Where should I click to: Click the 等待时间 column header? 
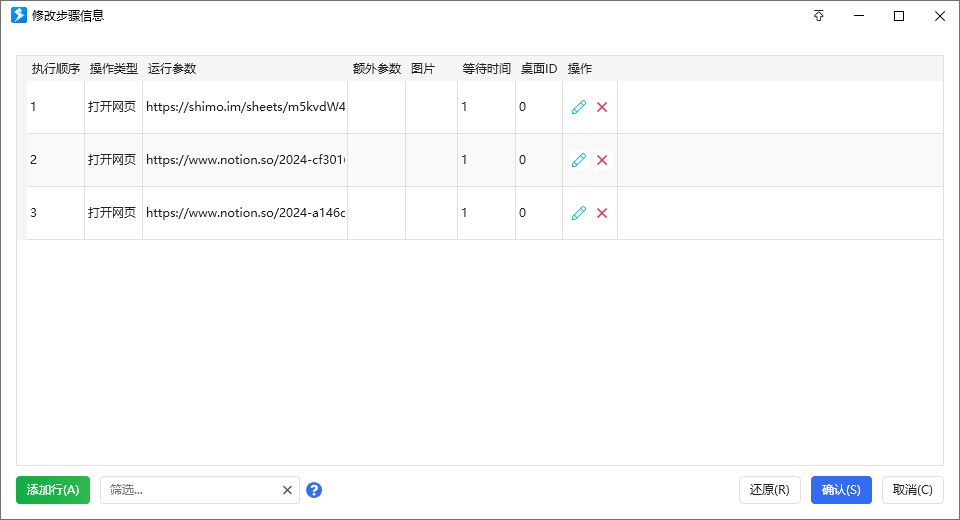coord(486,69)
